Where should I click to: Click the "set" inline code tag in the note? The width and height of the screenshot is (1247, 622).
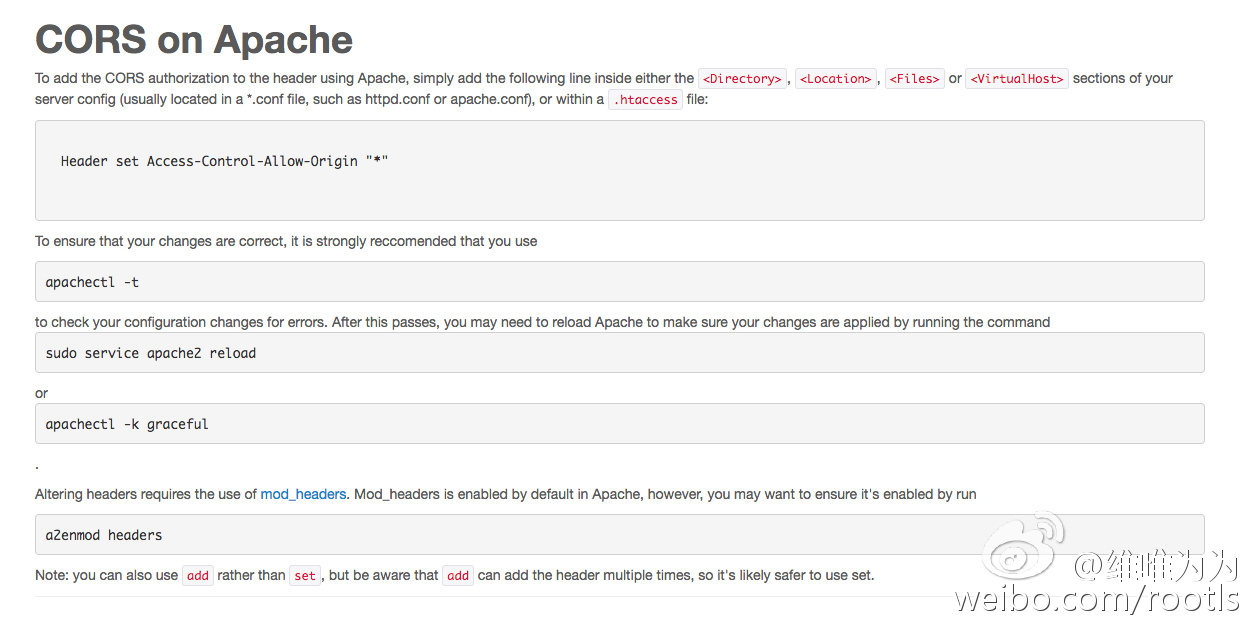coord(305,576)
